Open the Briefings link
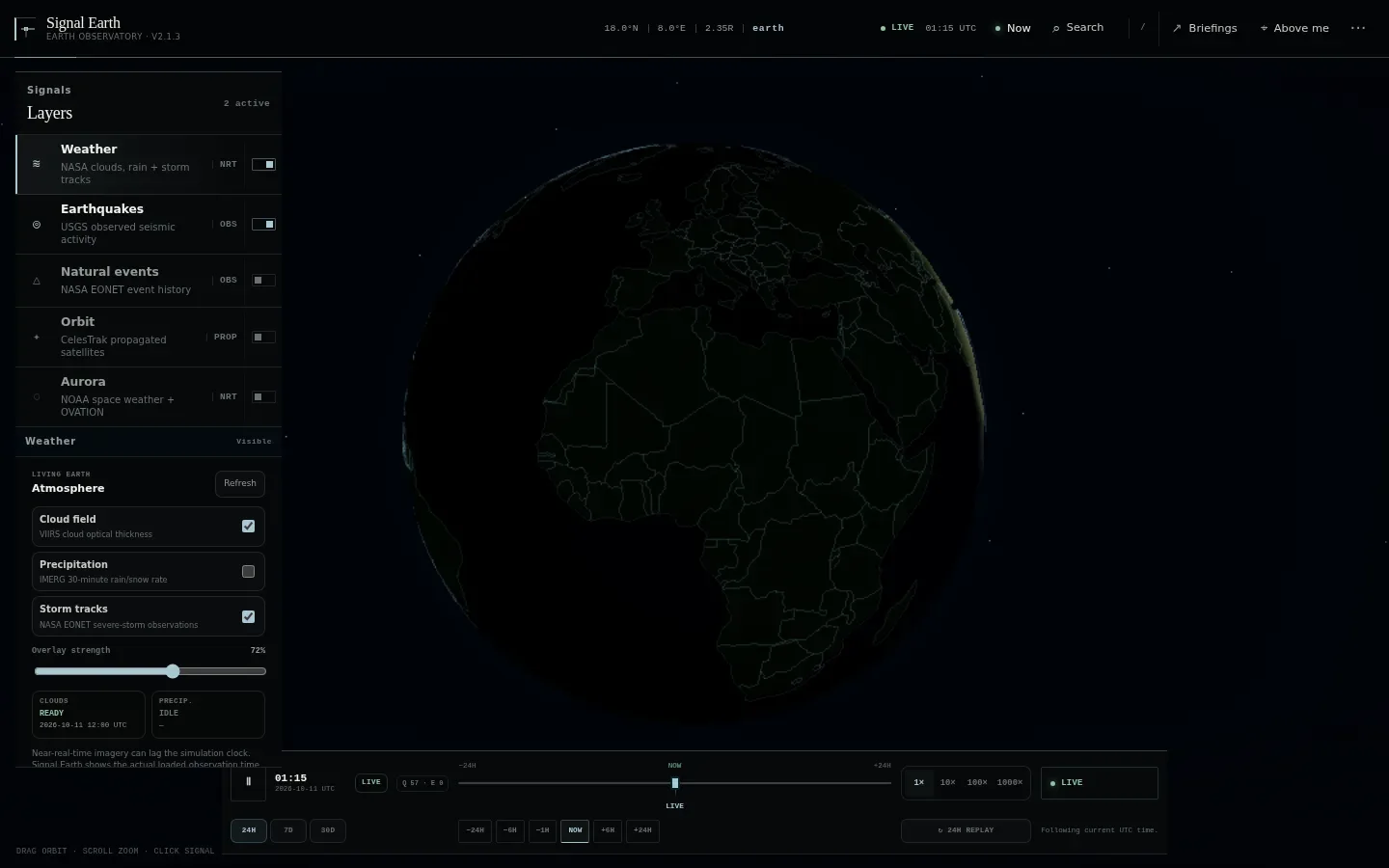 [1205, 28]
